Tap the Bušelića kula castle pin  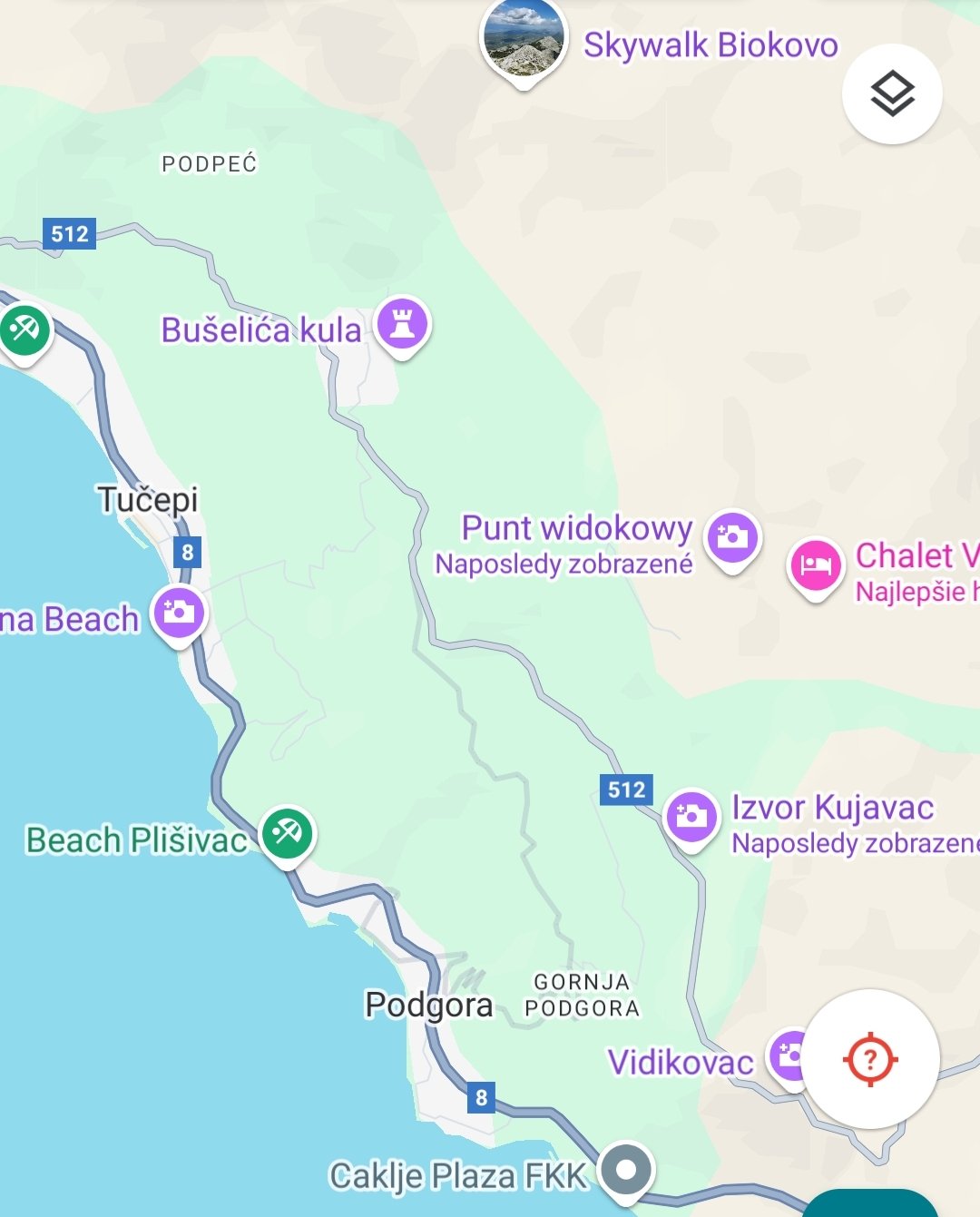pyautogui.click(x=403, y=326)
